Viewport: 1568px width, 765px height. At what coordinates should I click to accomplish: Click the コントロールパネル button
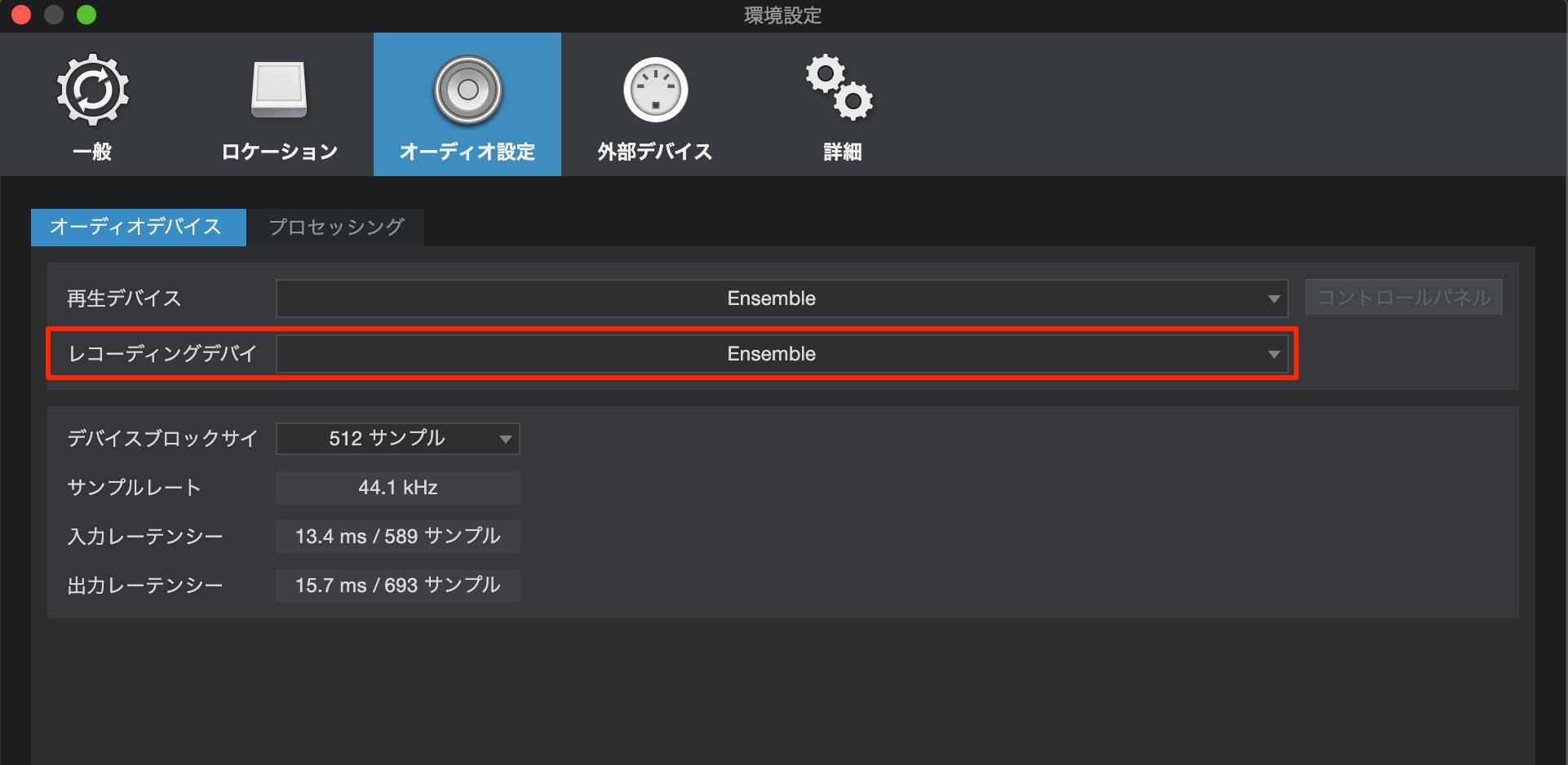tap(1404, 298)
